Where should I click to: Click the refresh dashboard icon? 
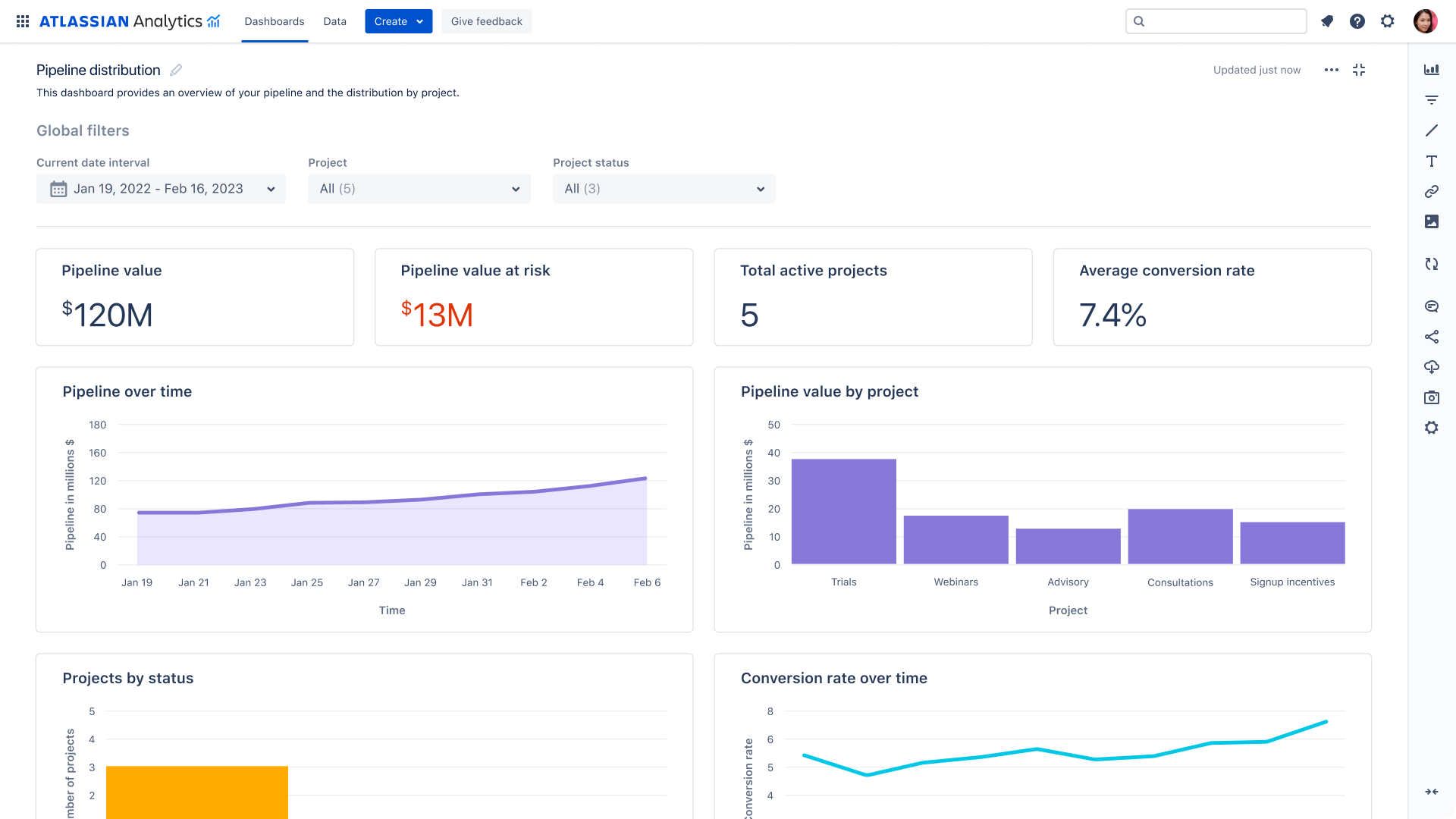click(1431, 264)
